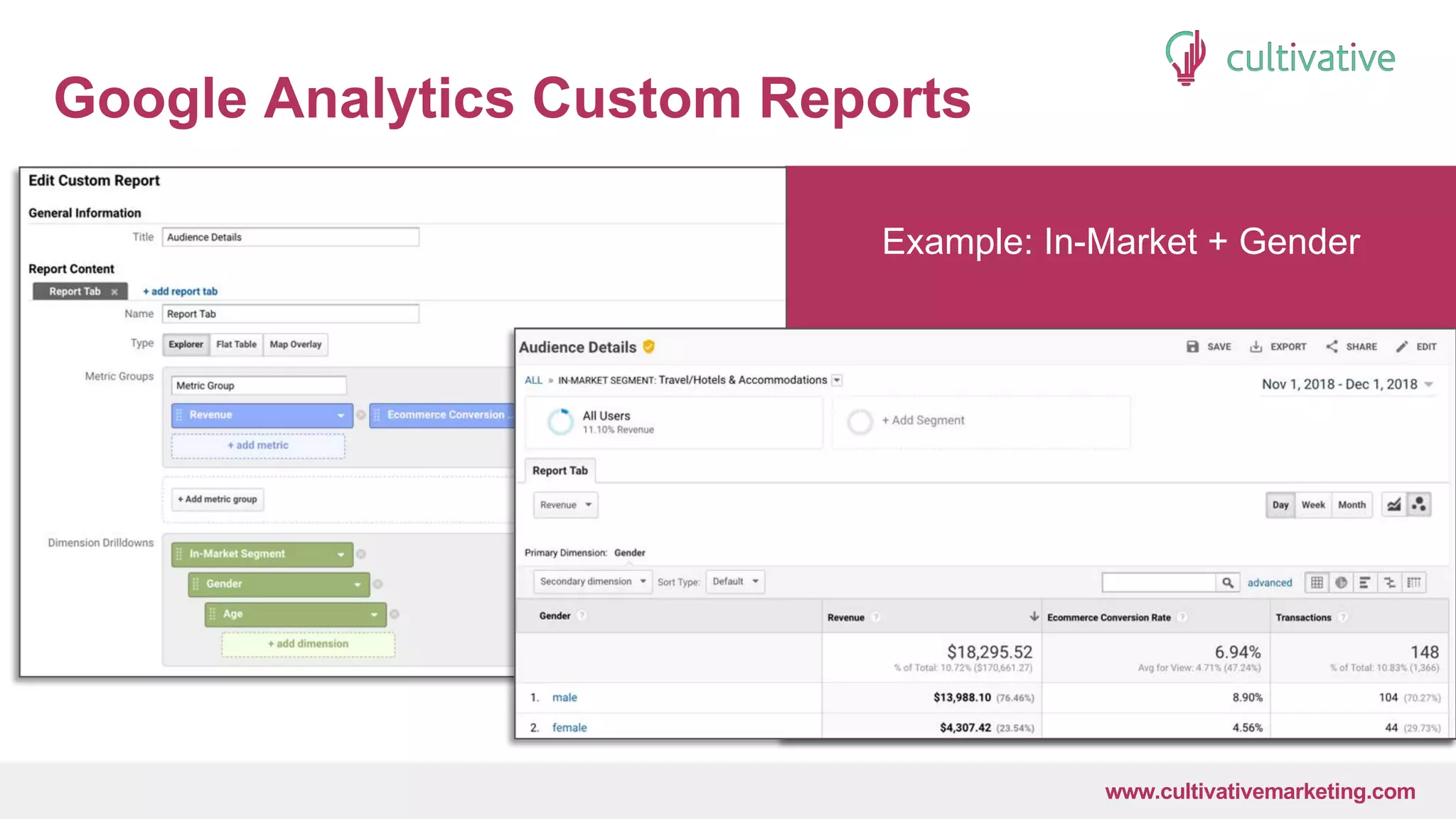The width and height of the screenshot is (1456, 819).
Task: Select the Report Tab in Edit Custom Report
Action: coord(80,291)
